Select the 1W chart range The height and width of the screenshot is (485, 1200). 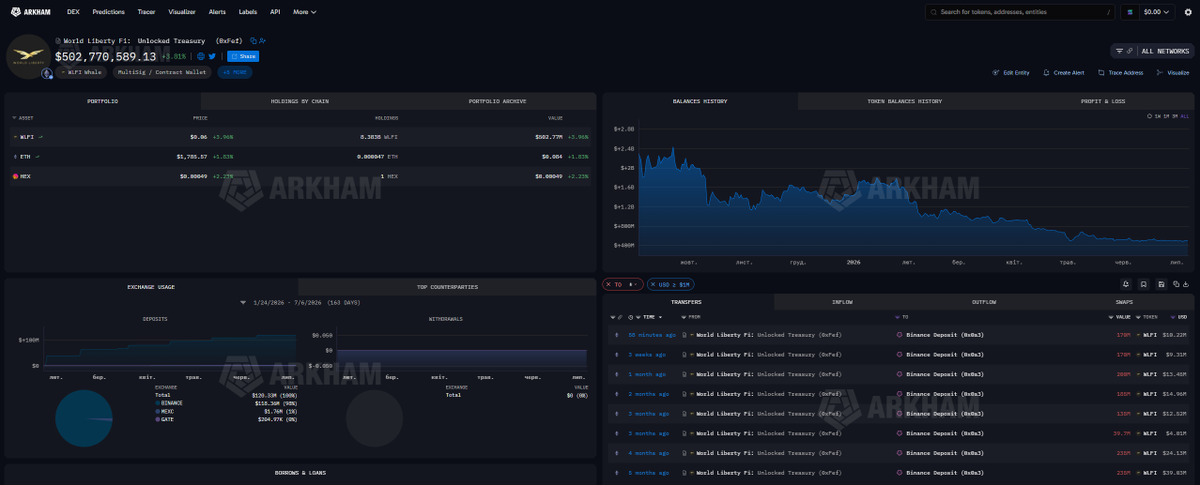(1157, 116)
